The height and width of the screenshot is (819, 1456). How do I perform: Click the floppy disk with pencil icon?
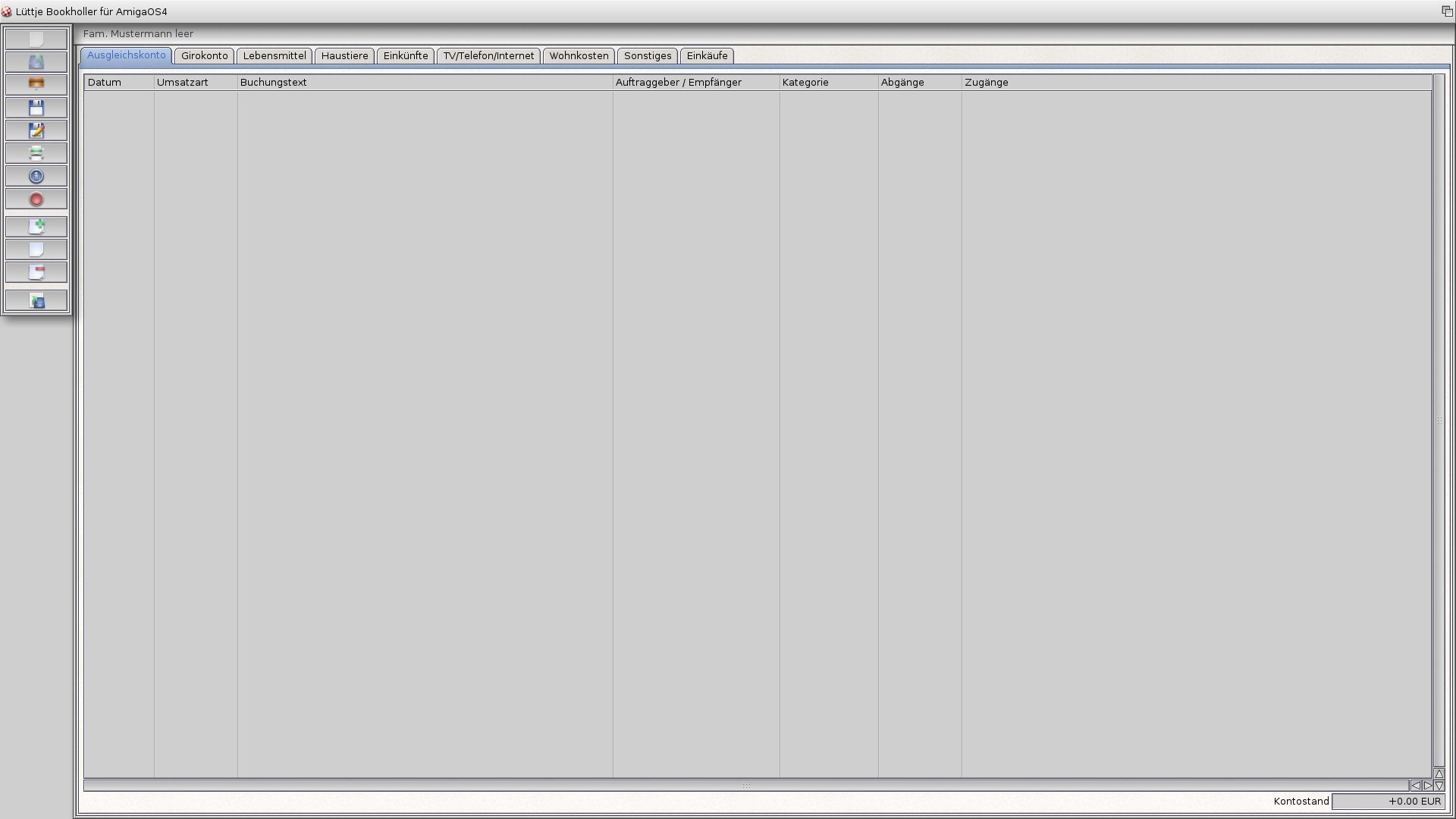tap(36, 130)
